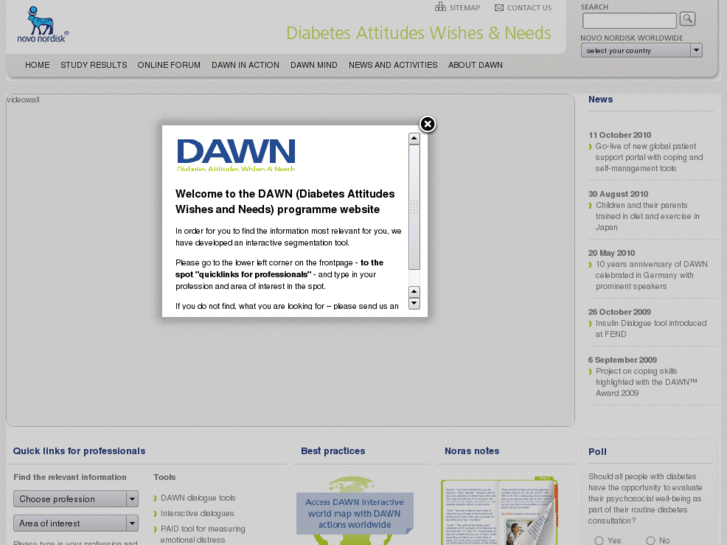This screenshot has height=545, width=727.
Task: Click the Noras notes heading
Action: [x=472, y=451]
